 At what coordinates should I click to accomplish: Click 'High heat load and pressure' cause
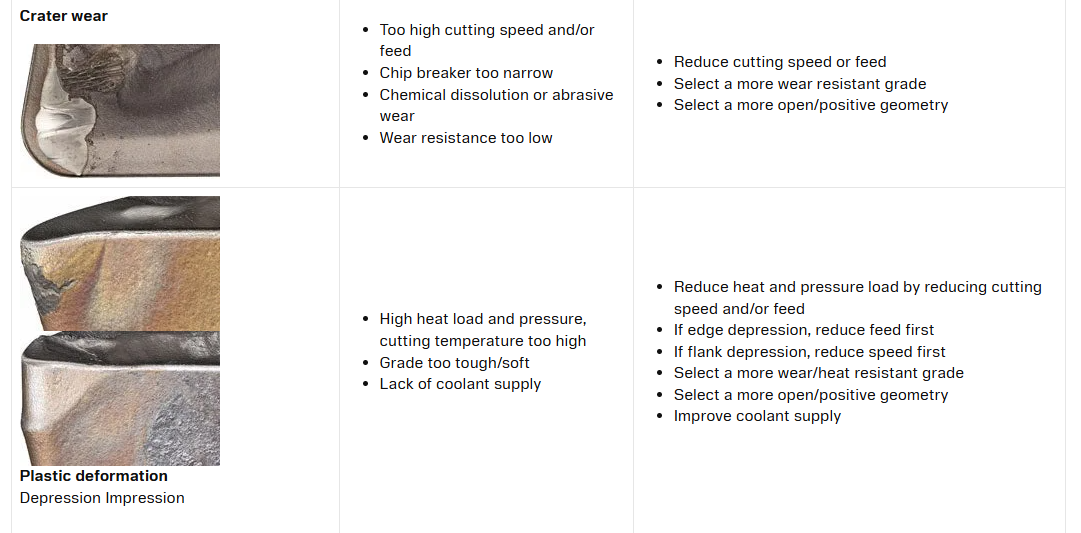click(x=483, y=330)
